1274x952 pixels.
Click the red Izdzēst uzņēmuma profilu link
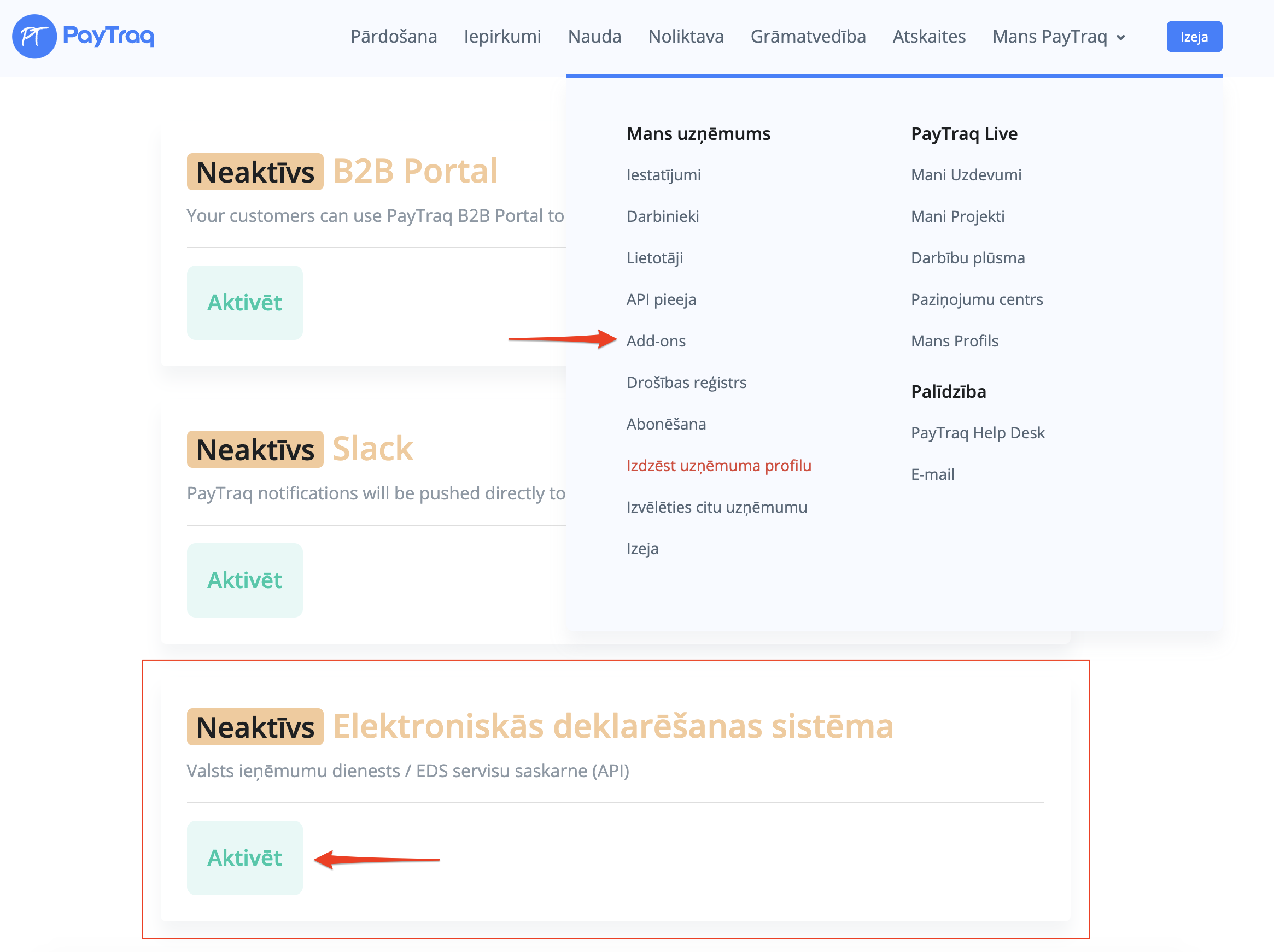click(x=718, y=465)
